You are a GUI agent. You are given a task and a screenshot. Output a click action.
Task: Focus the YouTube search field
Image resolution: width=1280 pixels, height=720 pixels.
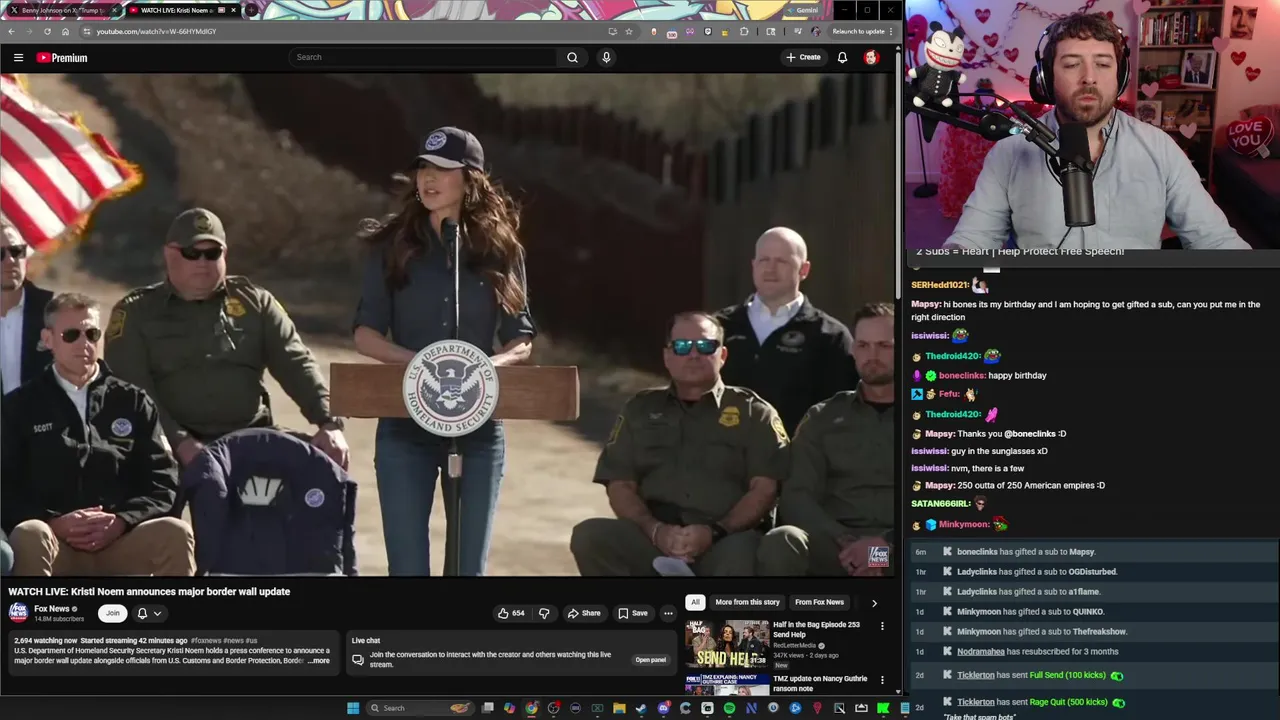click(422, 57)
